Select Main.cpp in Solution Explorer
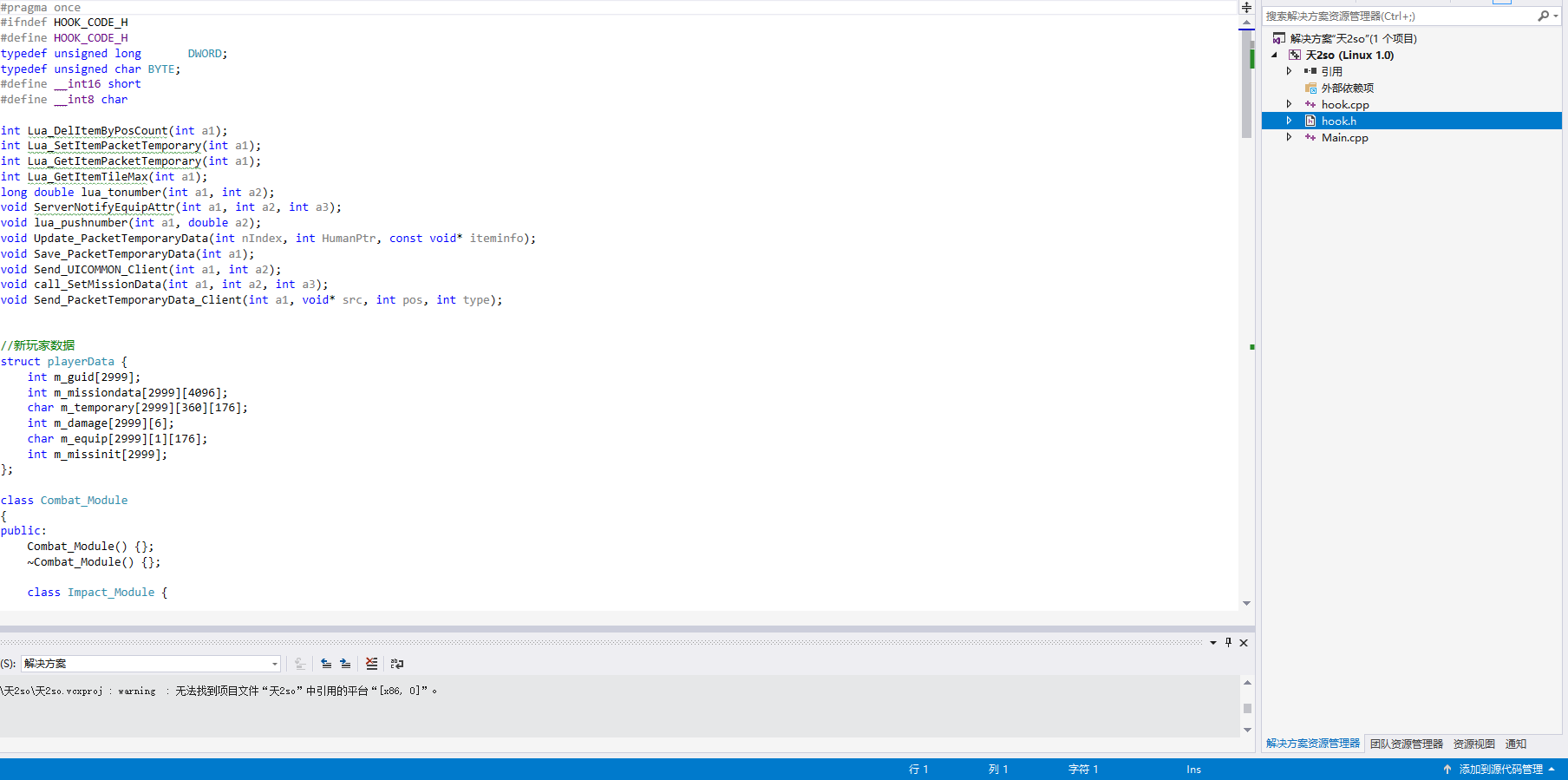 pos(1344,137)
